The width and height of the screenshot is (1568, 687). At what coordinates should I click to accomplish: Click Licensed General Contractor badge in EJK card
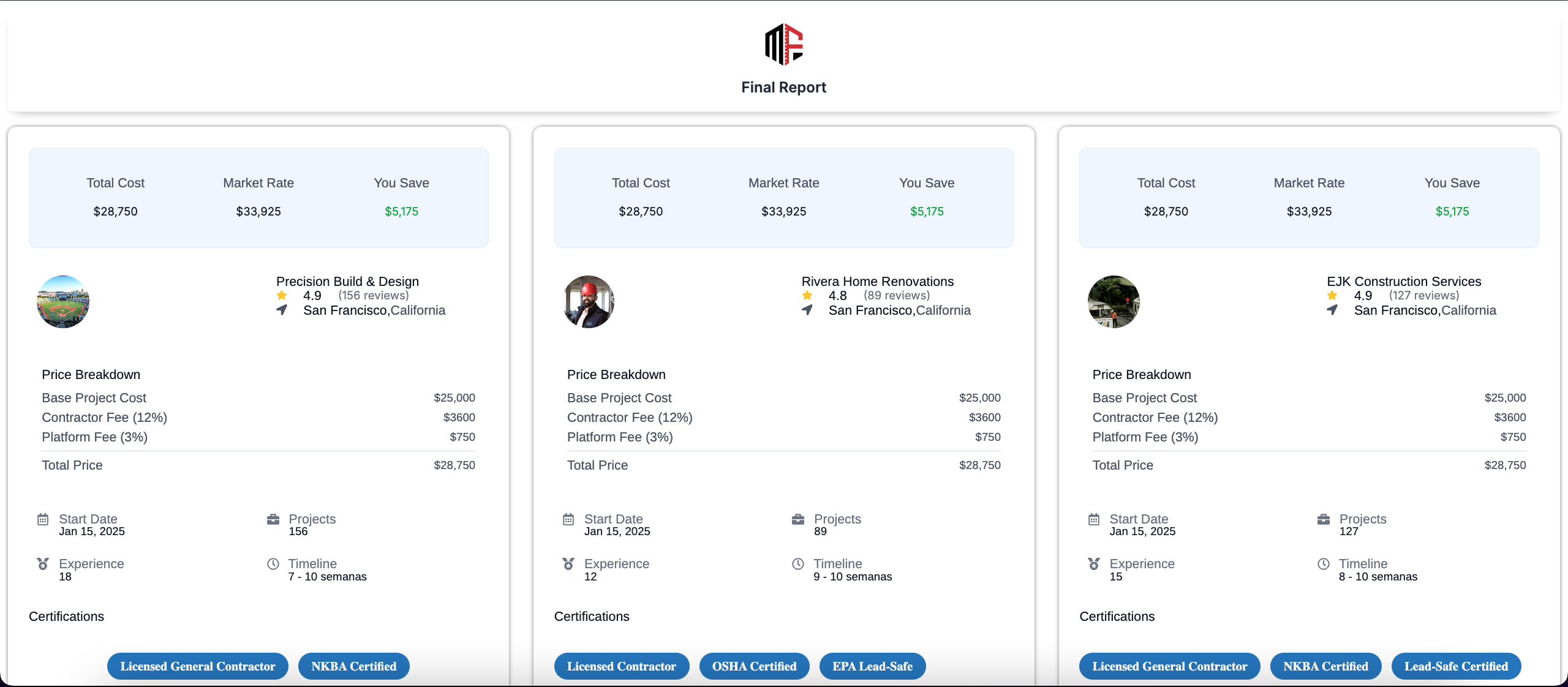(x=1170, y=666)
